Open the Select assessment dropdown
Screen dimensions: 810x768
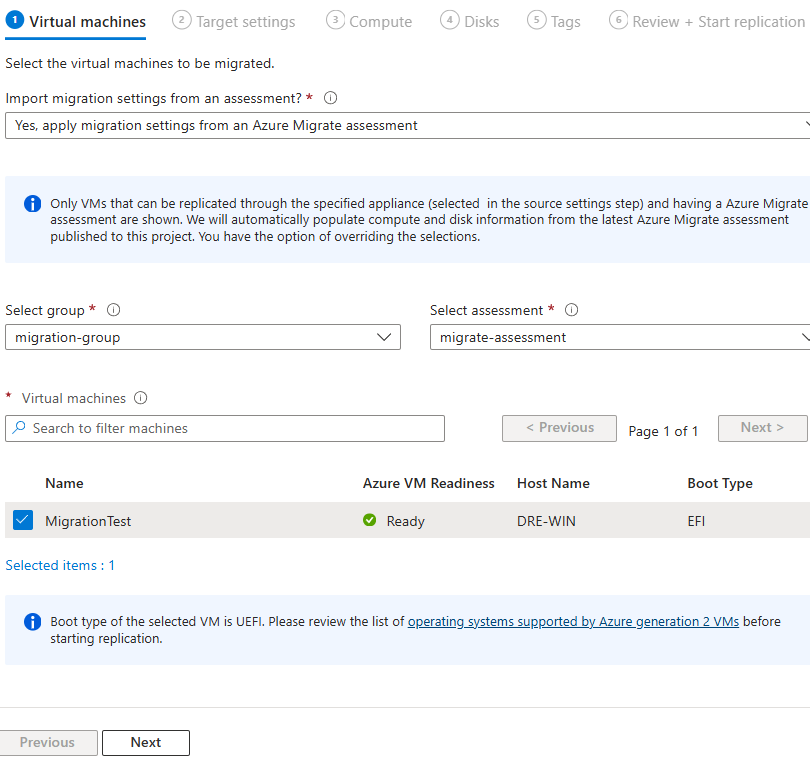pos(620,337)
